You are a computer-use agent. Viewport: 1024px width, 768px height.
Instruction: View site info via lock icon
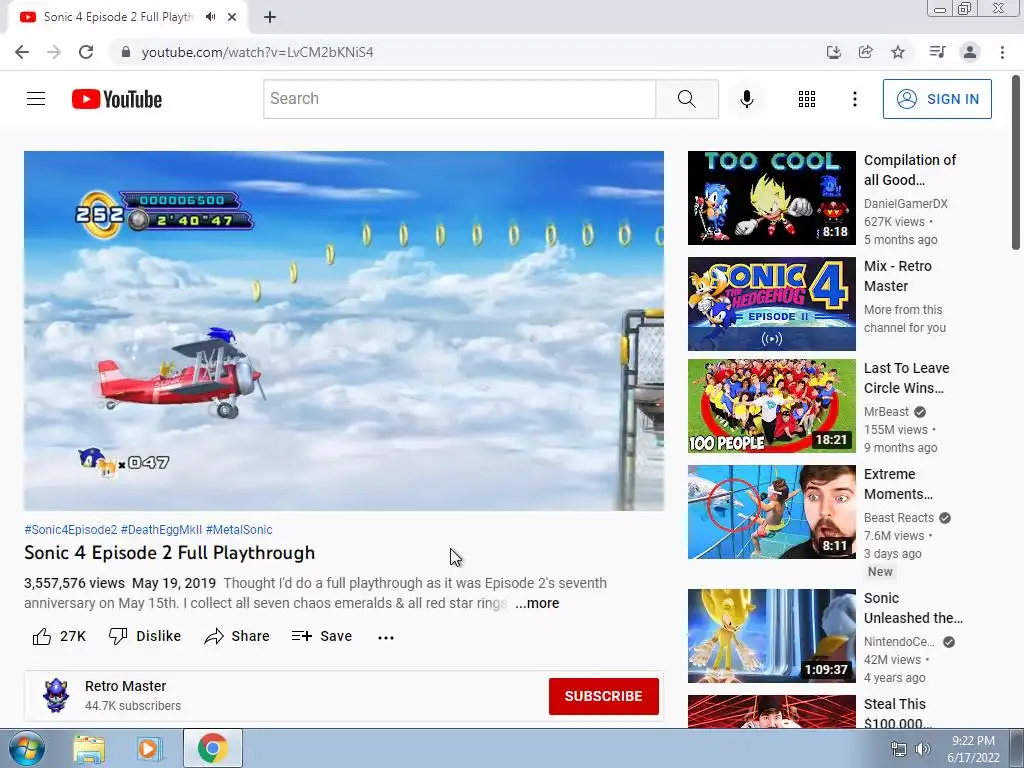(x=126, y=52)
